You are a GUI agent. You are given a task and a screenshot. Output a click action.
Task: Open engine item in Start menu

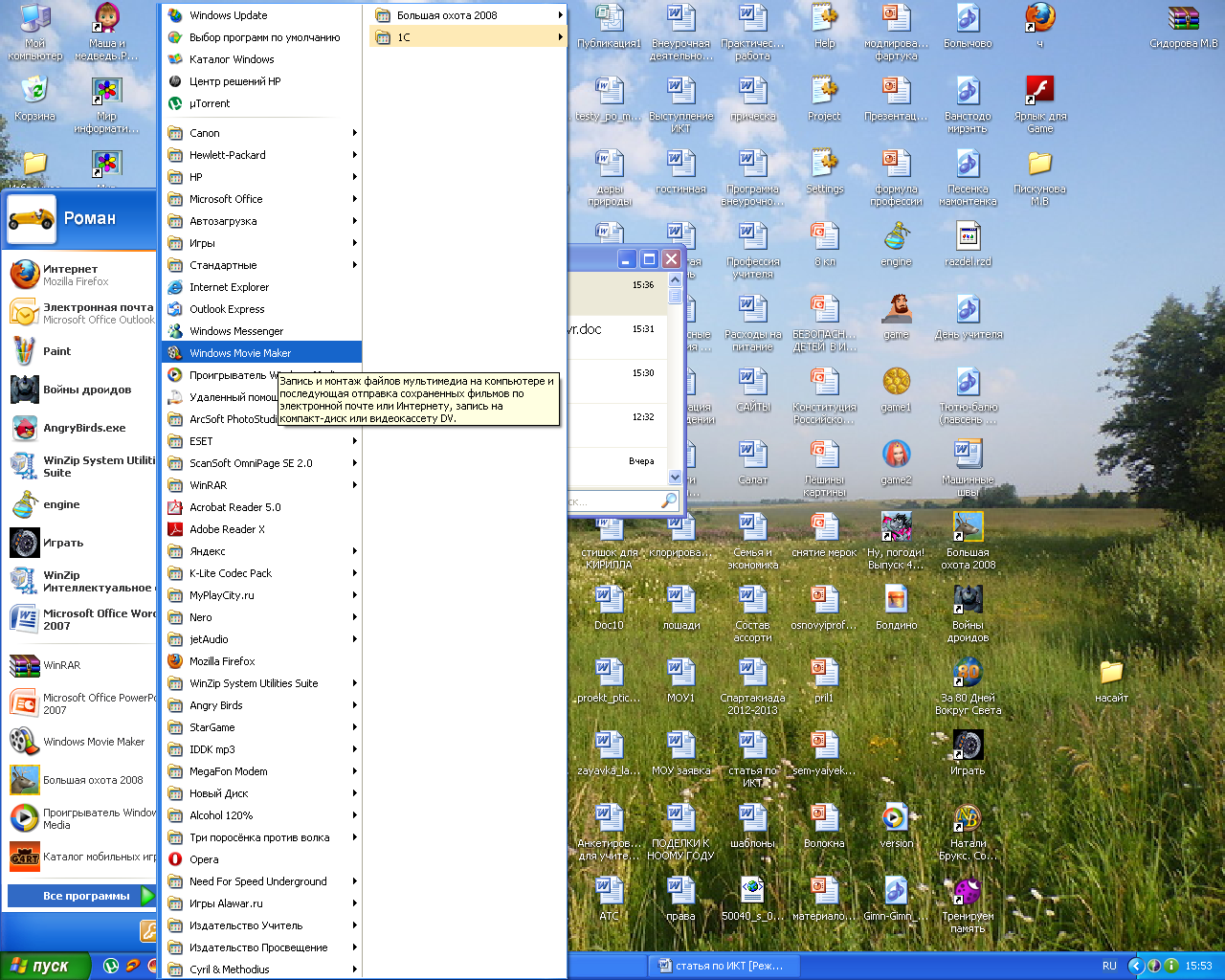point(80,504)
